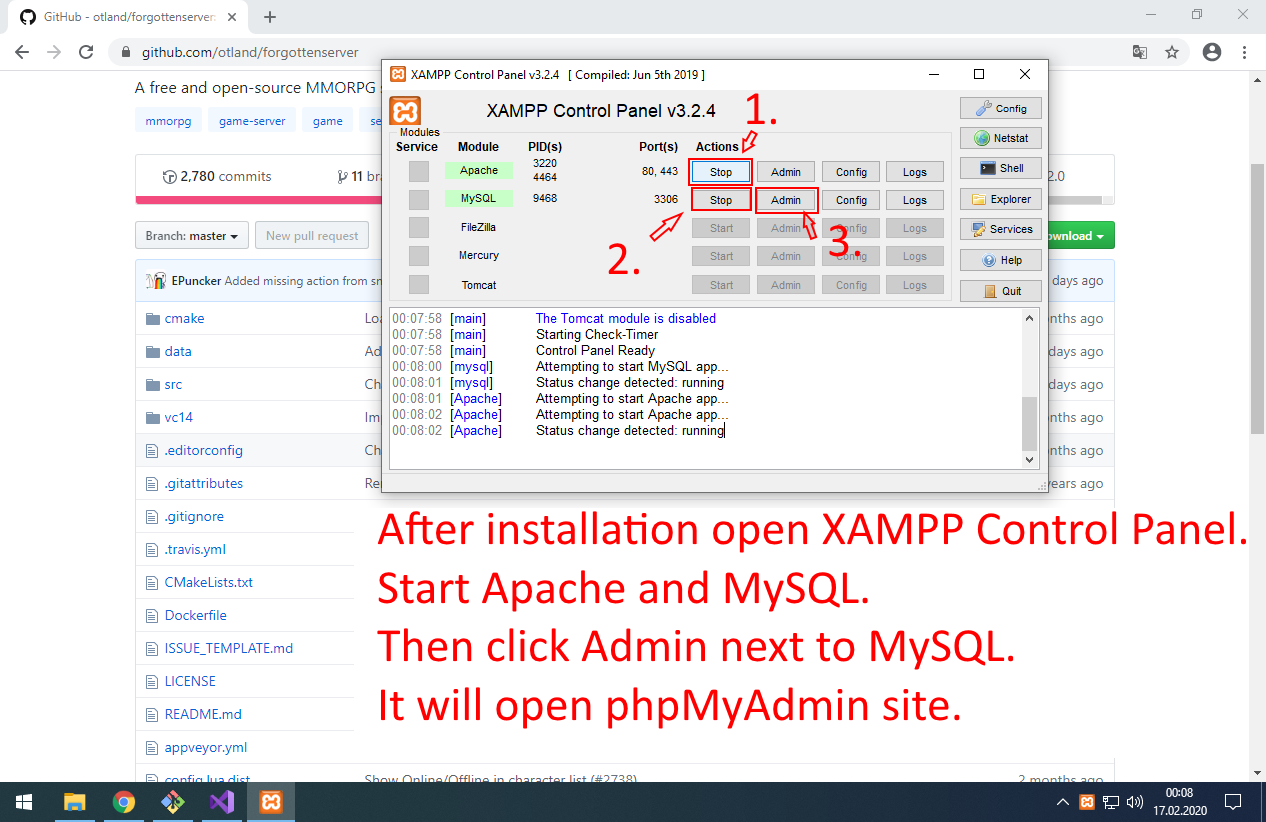1266x822 pixels.
Task: Open the Git app taskbar icon
Action: pyautogui.click(x=172, y=802)
